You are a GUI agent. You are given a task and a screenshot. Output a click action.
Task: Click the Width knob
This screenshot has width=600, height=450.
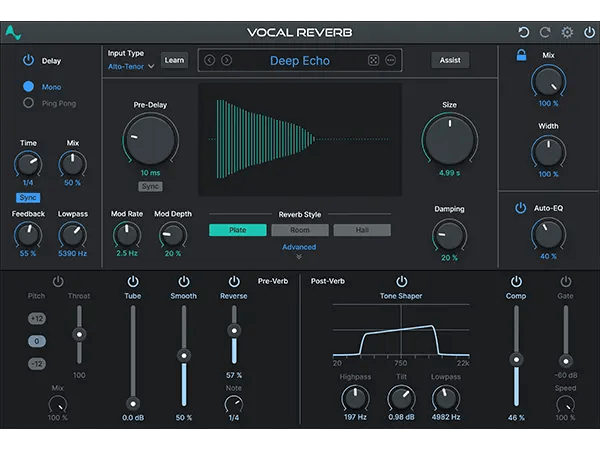548,152
